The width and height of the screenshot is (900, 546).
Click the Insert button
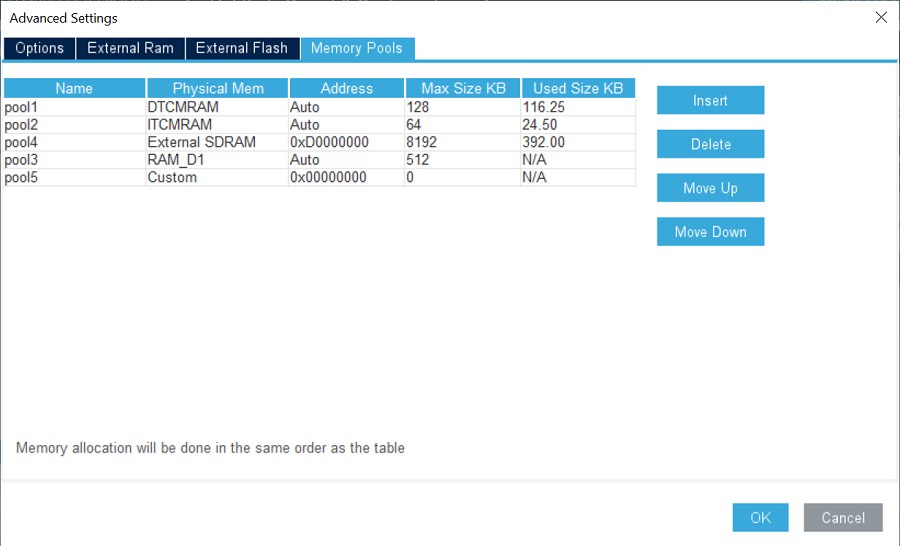(710, 100)
